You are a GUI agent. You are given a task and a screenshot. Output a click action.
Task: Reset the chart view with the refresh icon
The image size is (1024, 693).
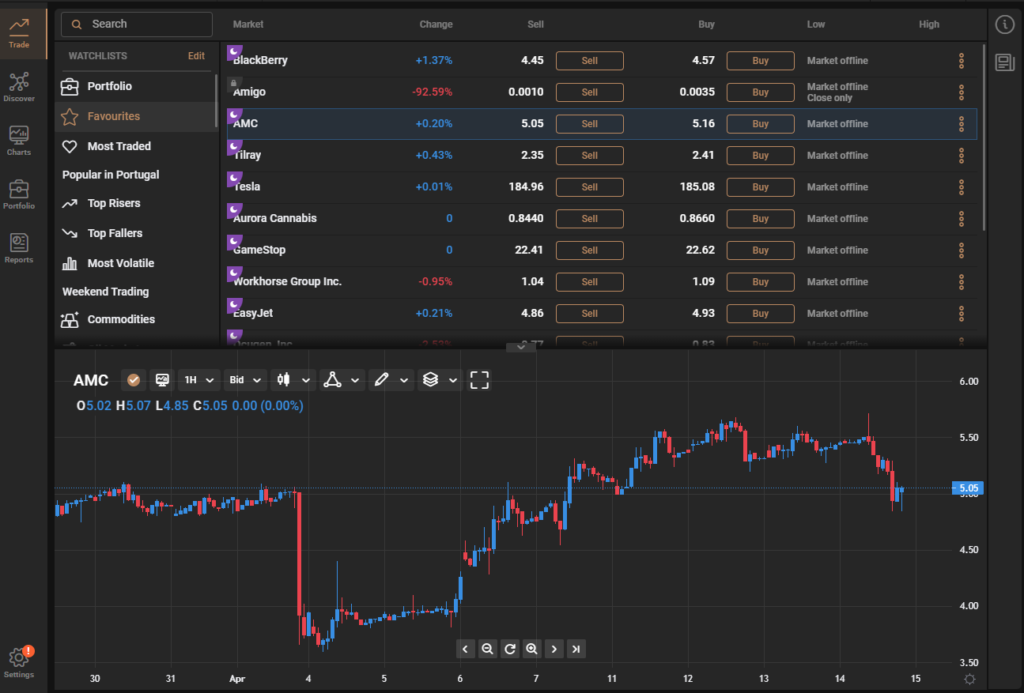pyautogui.click(x=509, y=648)
